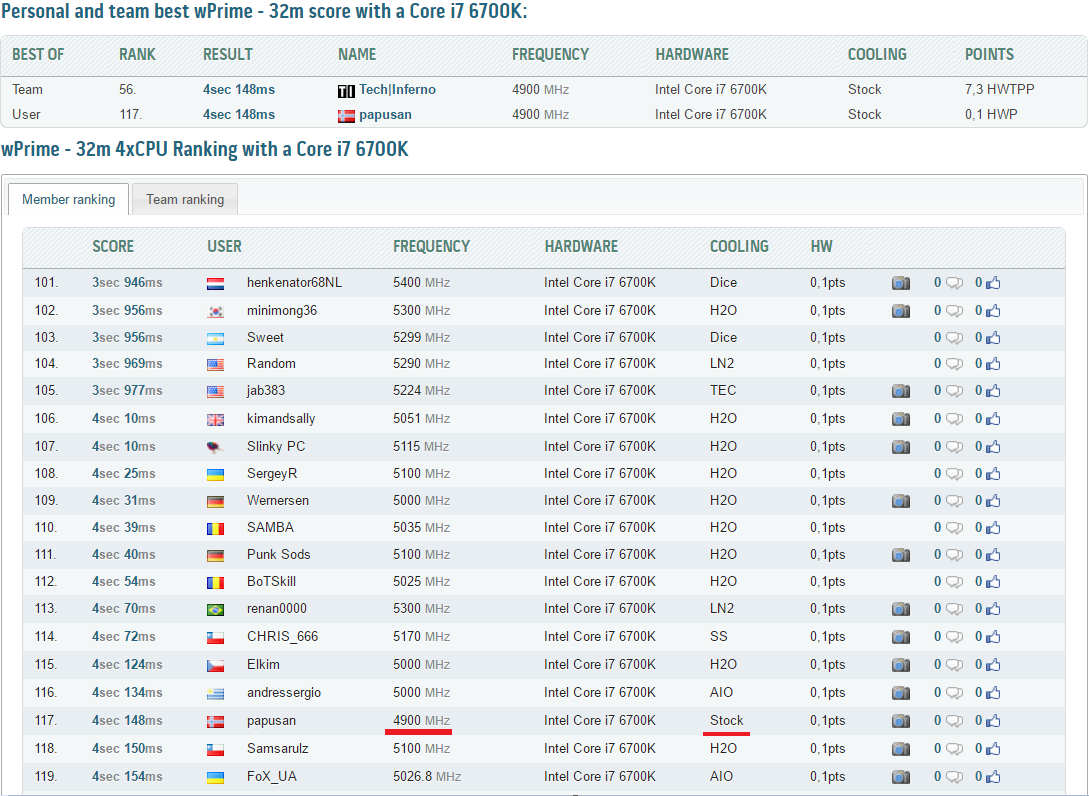Click the 5224 MHz frequency value
Image resolution: width=1089 pixels, height=796 pixels.
click(422, 390)
